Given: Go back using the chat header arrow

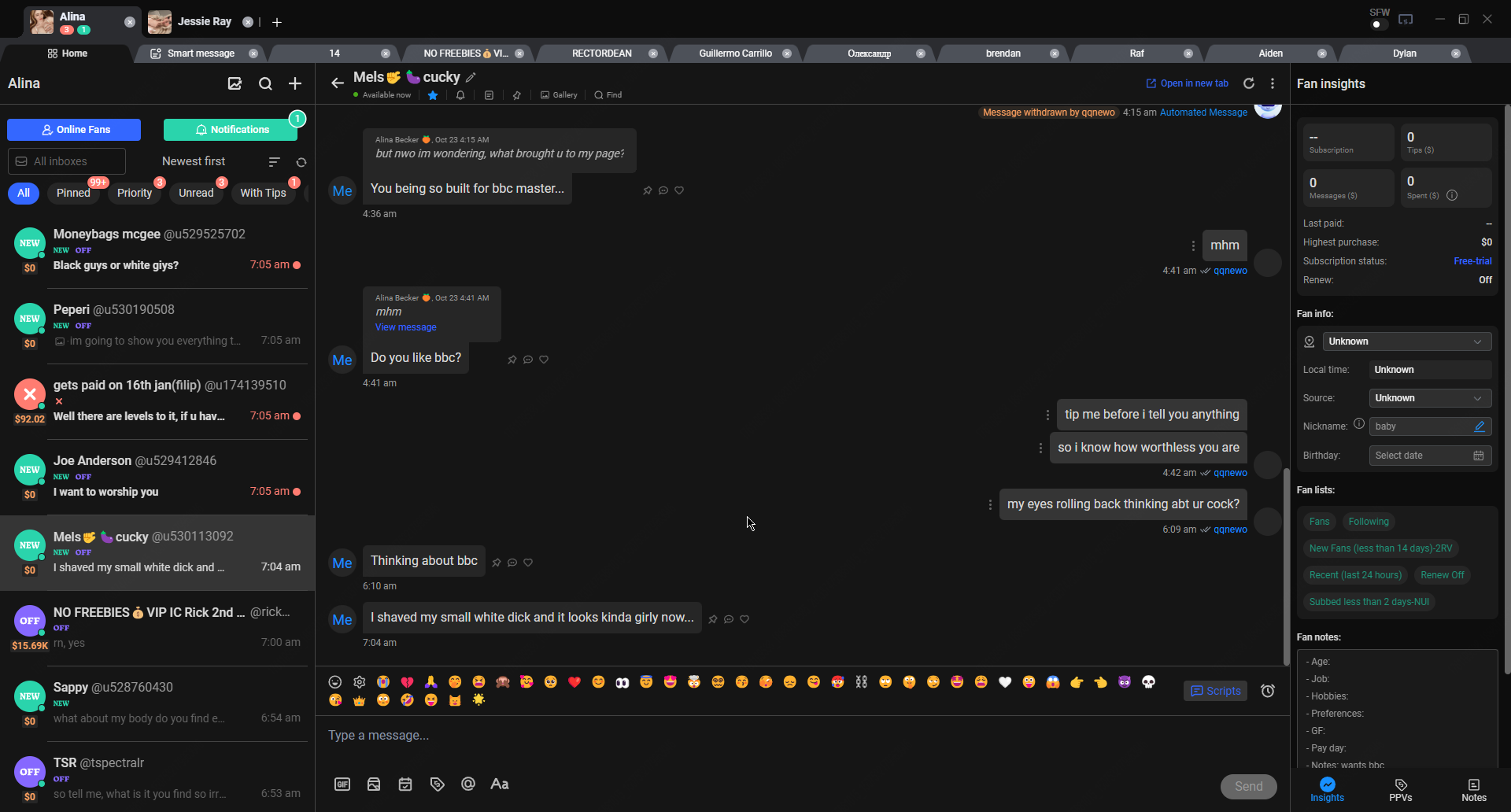Looking at the screenshot, I should click(338, 83).
